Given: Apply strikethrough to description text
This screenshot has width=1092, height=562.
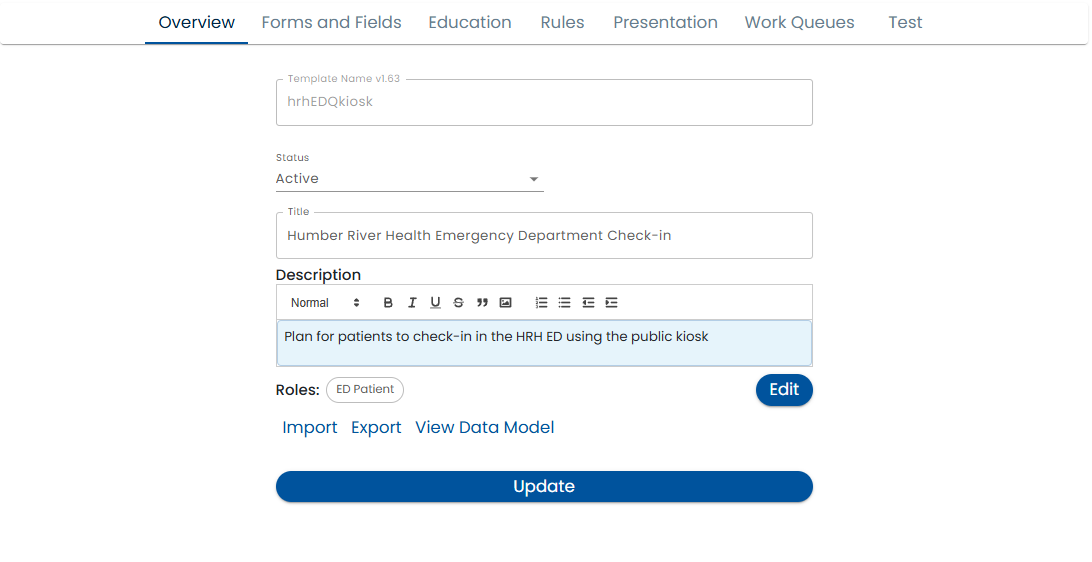Looking at the screenshot, I should [x=458, y=303].
